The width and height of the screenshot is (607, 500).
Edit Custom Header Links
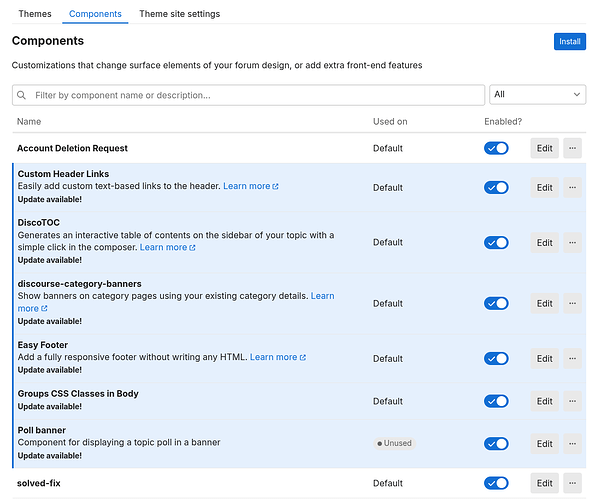click(x=544, y=188)
